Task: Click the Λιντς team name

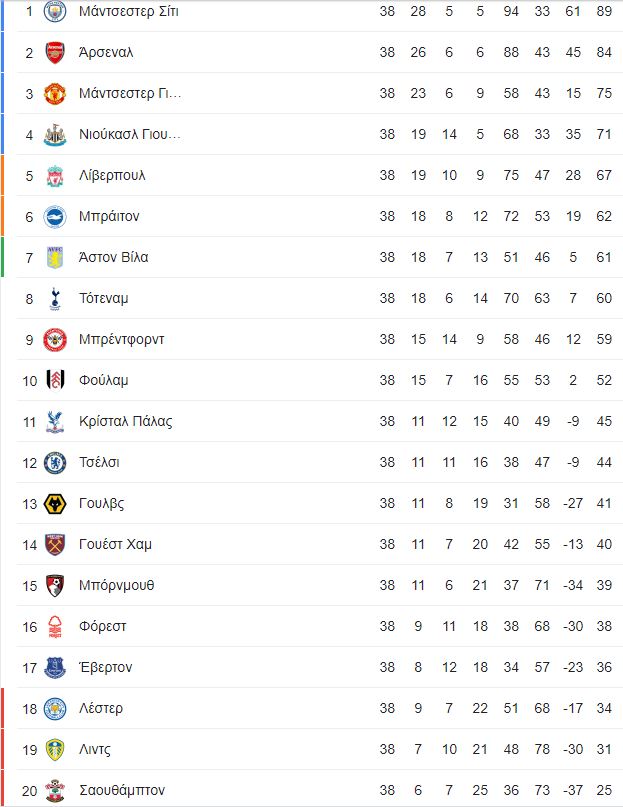Action: coord(94,750)
